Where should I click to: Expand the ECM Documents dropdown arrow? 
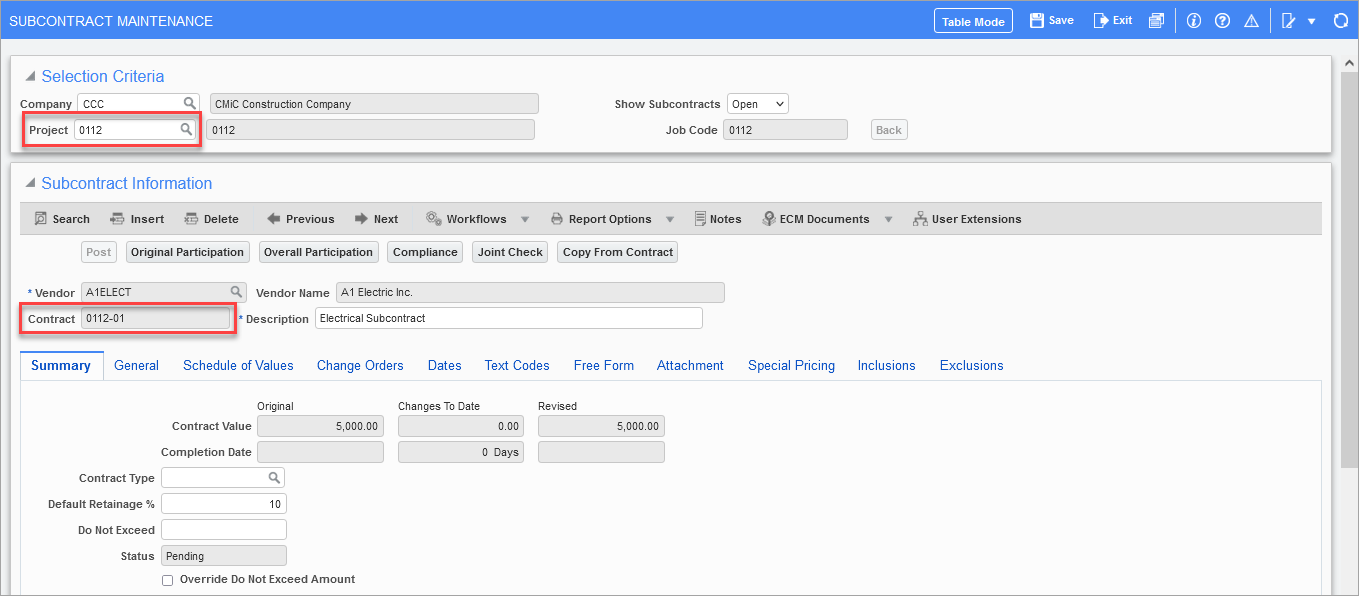click(888, 219)
